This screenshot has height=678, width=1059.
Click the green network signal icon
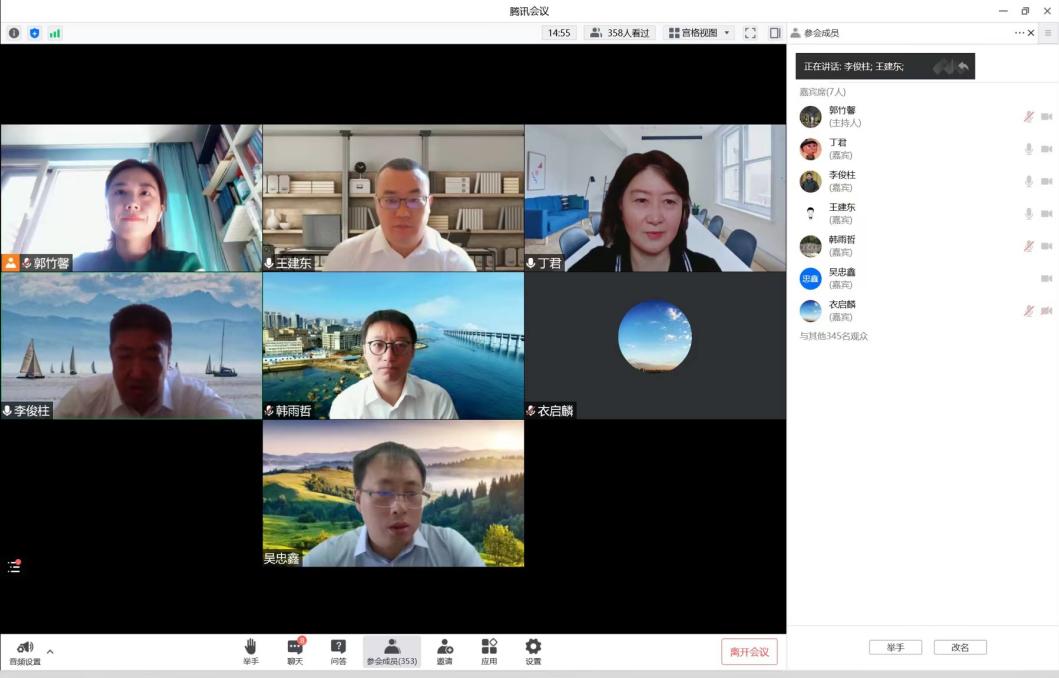pos(54,33)
